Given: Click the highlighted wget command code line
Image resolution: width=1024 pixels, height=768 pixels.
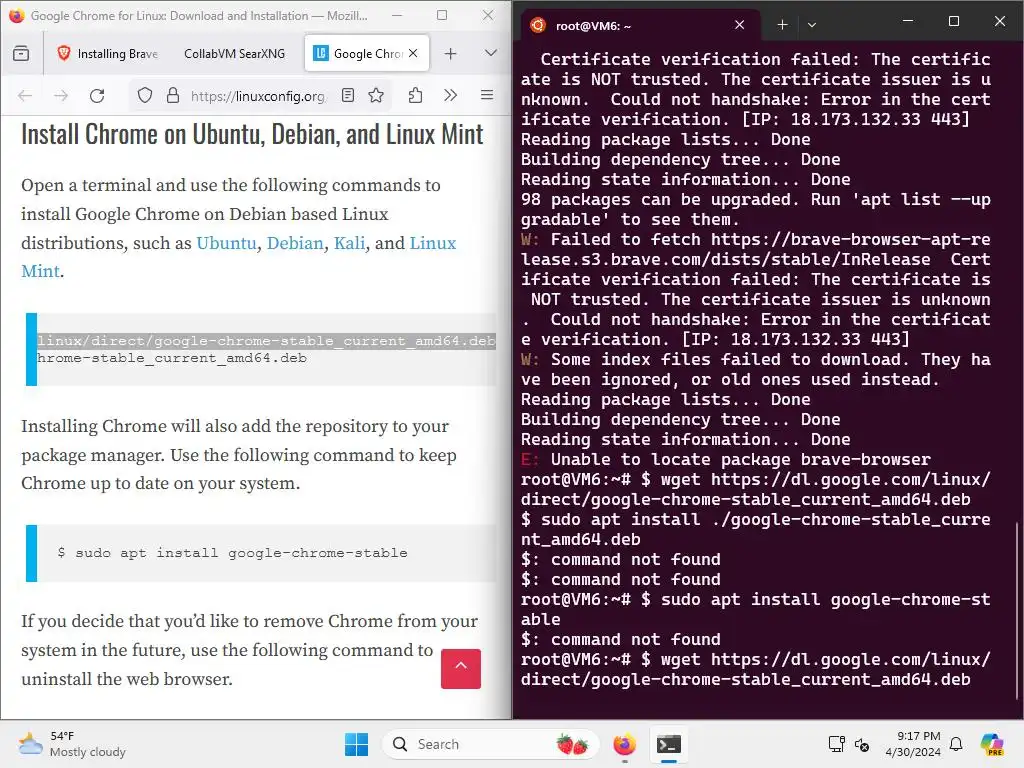Looking at the screenshot, I should pos(266,341).
